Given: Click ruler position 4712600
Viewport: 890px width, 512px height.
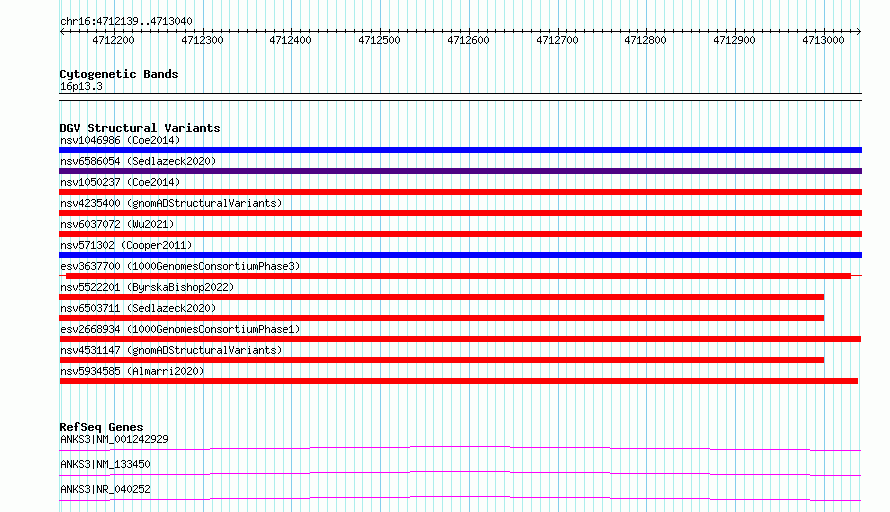Looking at the screenshot, I should point(468,40).
